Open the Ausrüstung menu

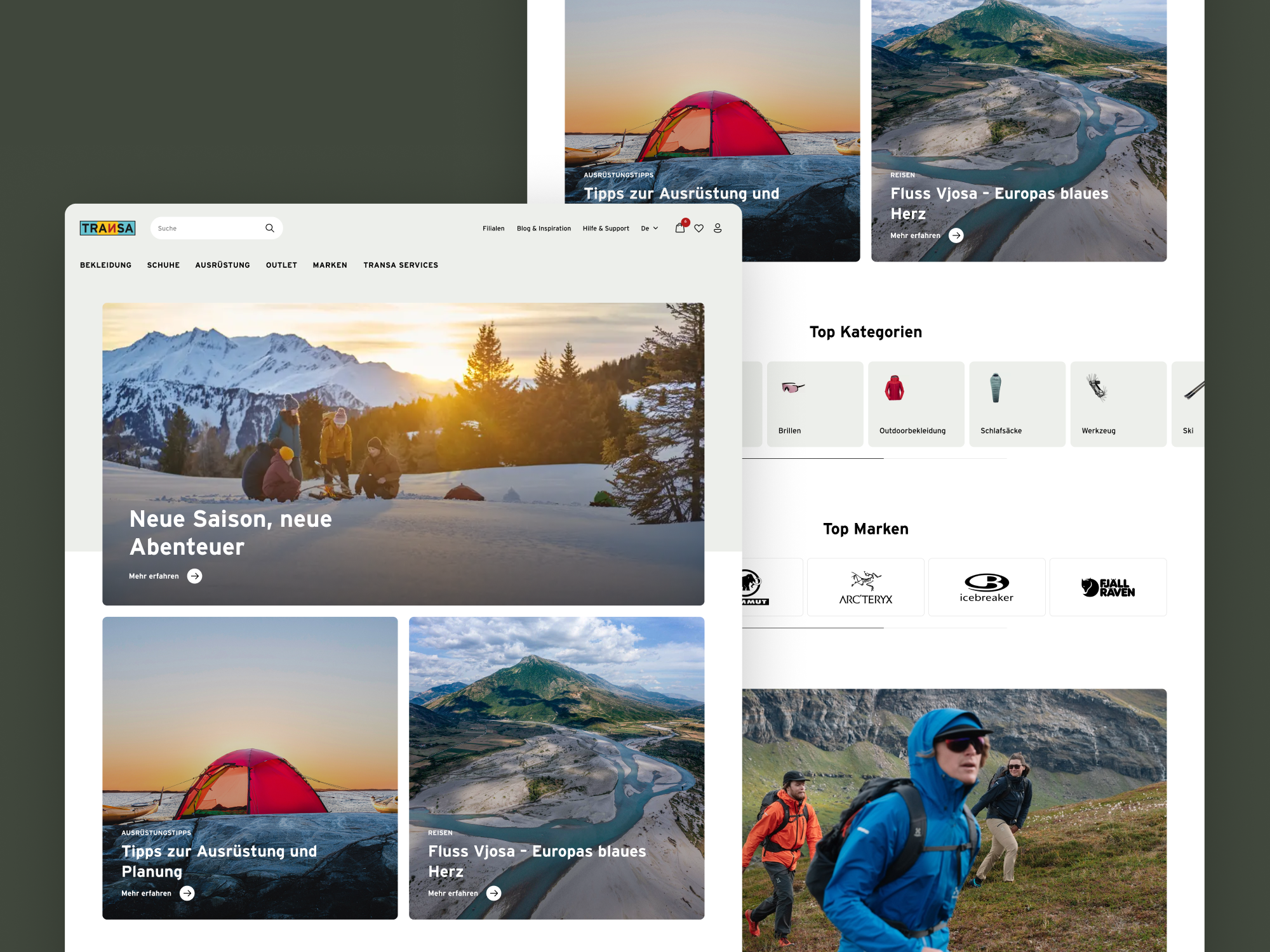pyautogui.click(x=222, y=265)
